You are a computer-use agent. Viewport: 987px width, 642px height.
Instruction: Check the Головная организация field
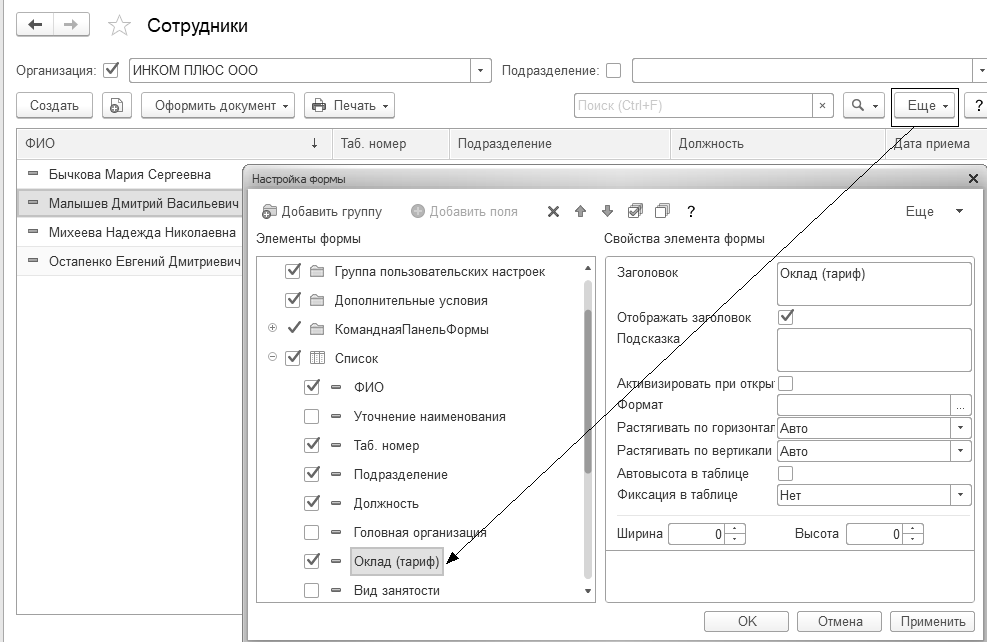(312, 532)
